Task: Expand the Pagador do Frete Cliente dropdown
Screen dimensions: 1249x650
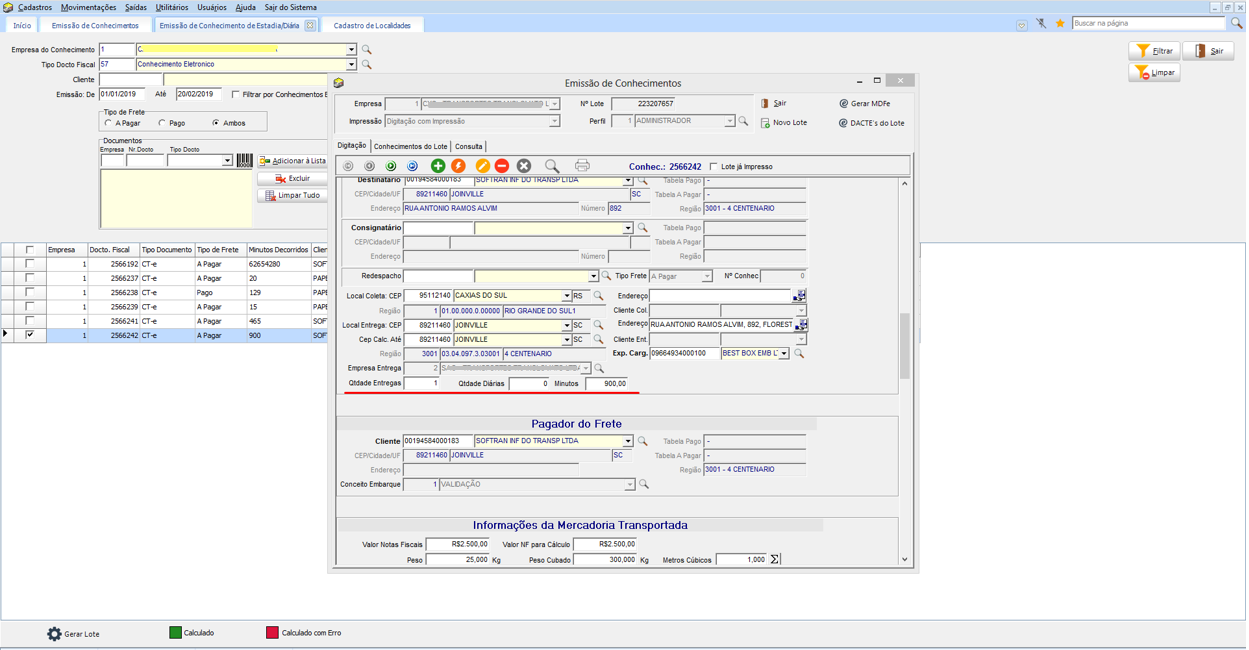Action: coord(628,441)
